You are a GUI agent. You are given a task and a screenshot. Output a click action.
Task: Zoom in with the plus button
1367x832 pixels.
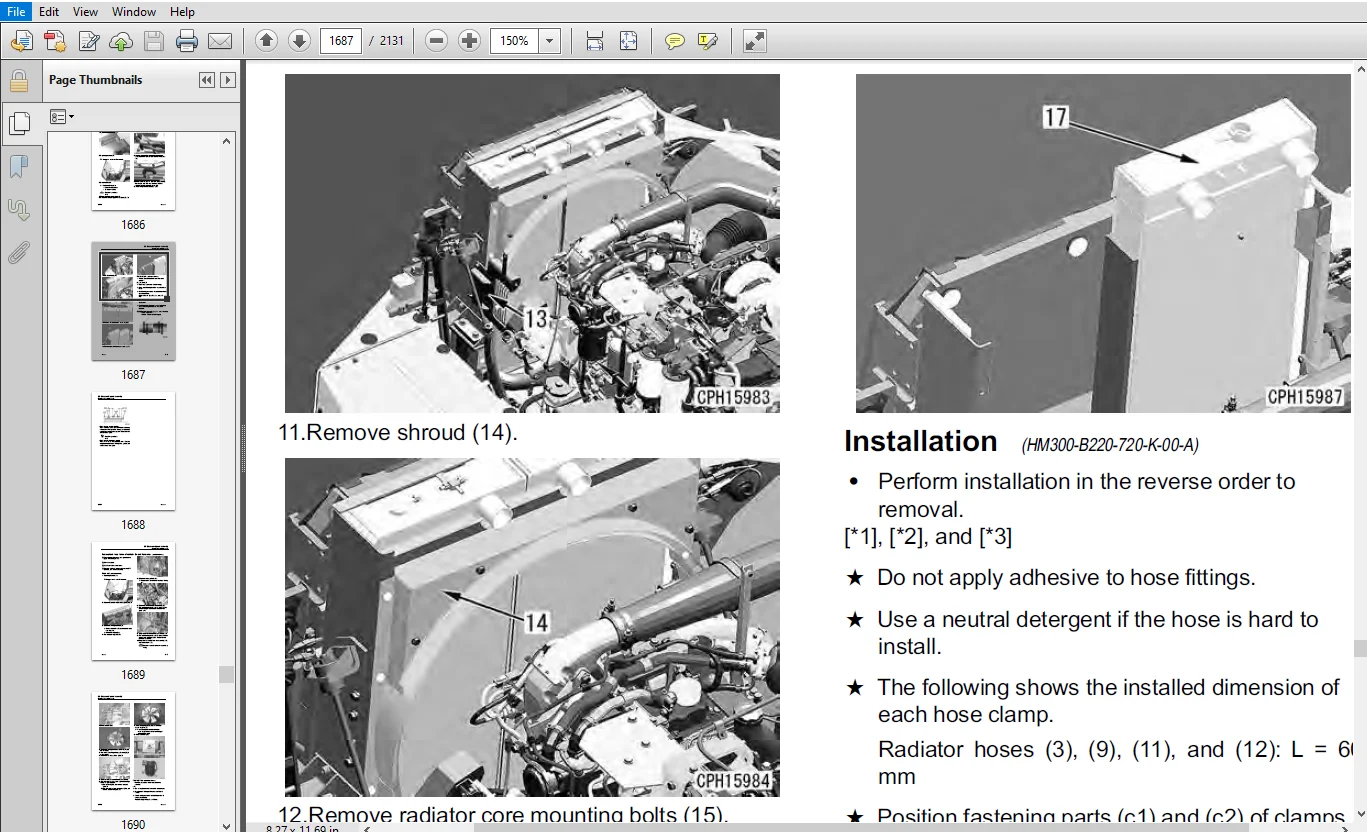click(469, 41)
